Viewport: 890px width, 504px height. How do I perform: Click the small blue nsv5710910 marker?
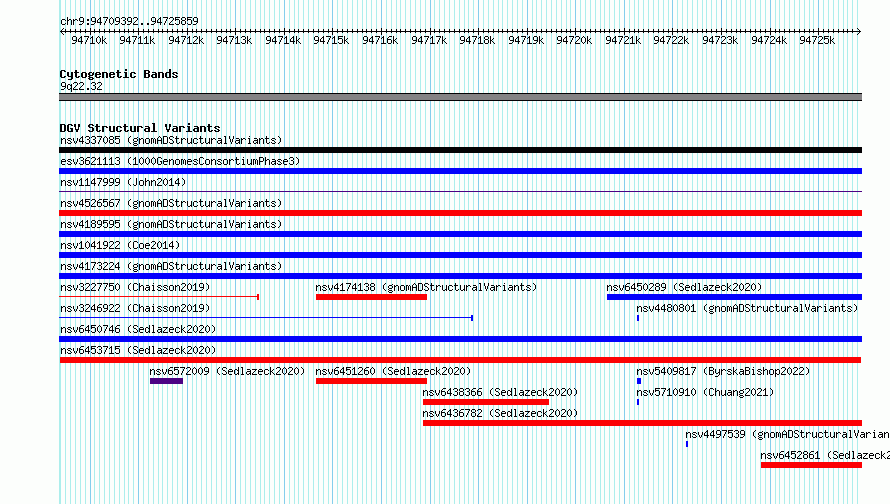tap(638, 402)
